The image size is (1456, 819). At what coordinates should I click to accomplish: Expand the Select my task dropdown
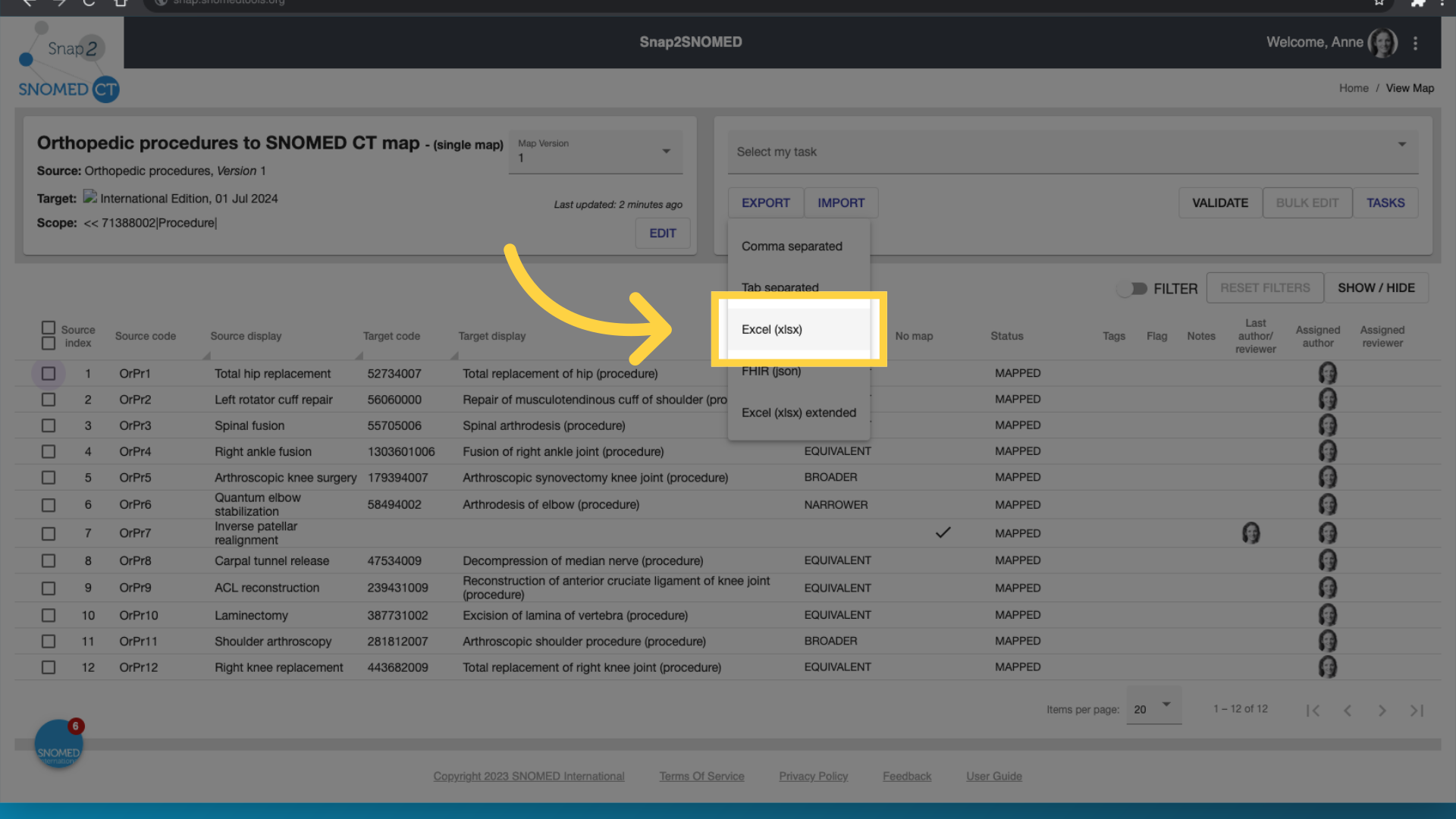click(1072, 152)
